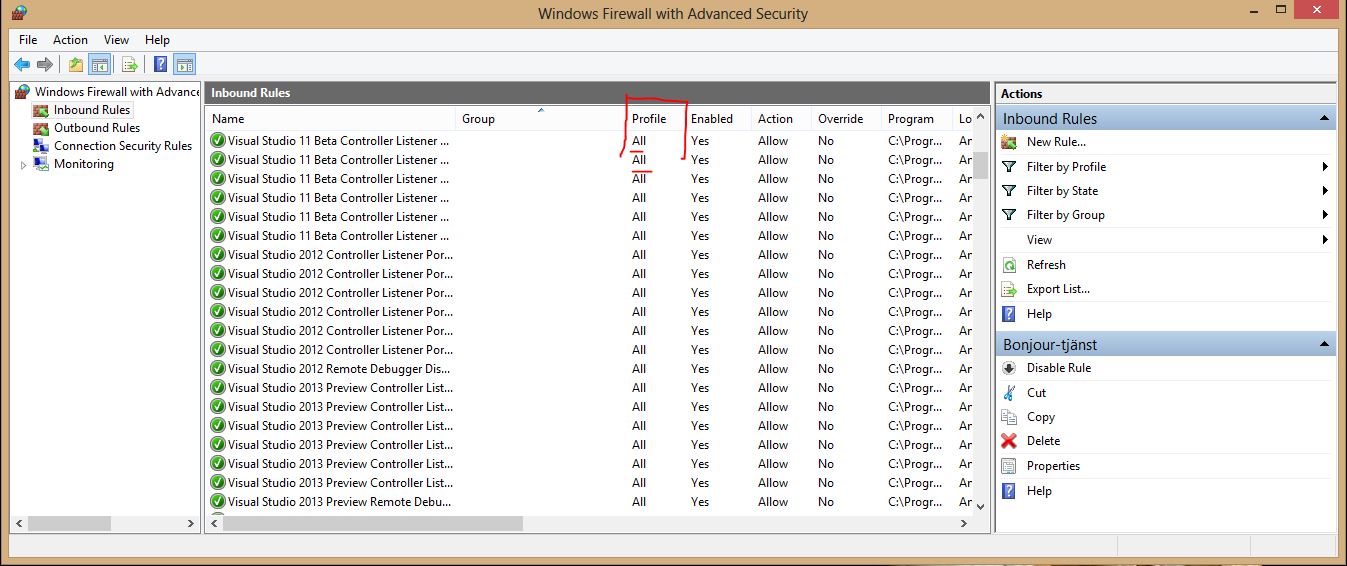
Task: Click the Export List toolbar icon
Action: coord(129,65)
